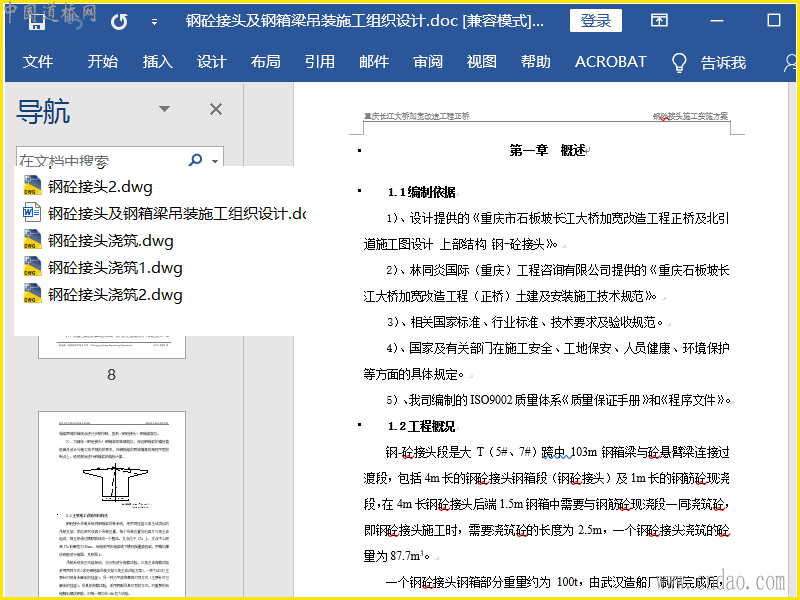Open the 布局 ribbon tab

coord(265,62)
